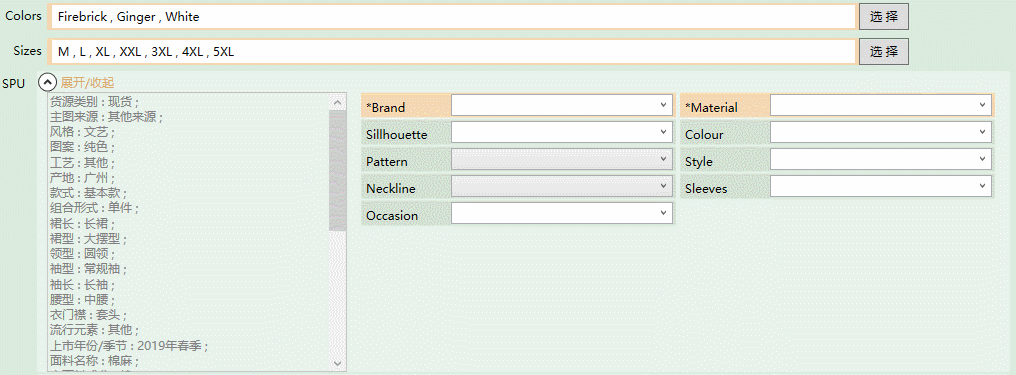The image size is (1016, 375).
Task: Click the Style field label
Action: point(698,162)
